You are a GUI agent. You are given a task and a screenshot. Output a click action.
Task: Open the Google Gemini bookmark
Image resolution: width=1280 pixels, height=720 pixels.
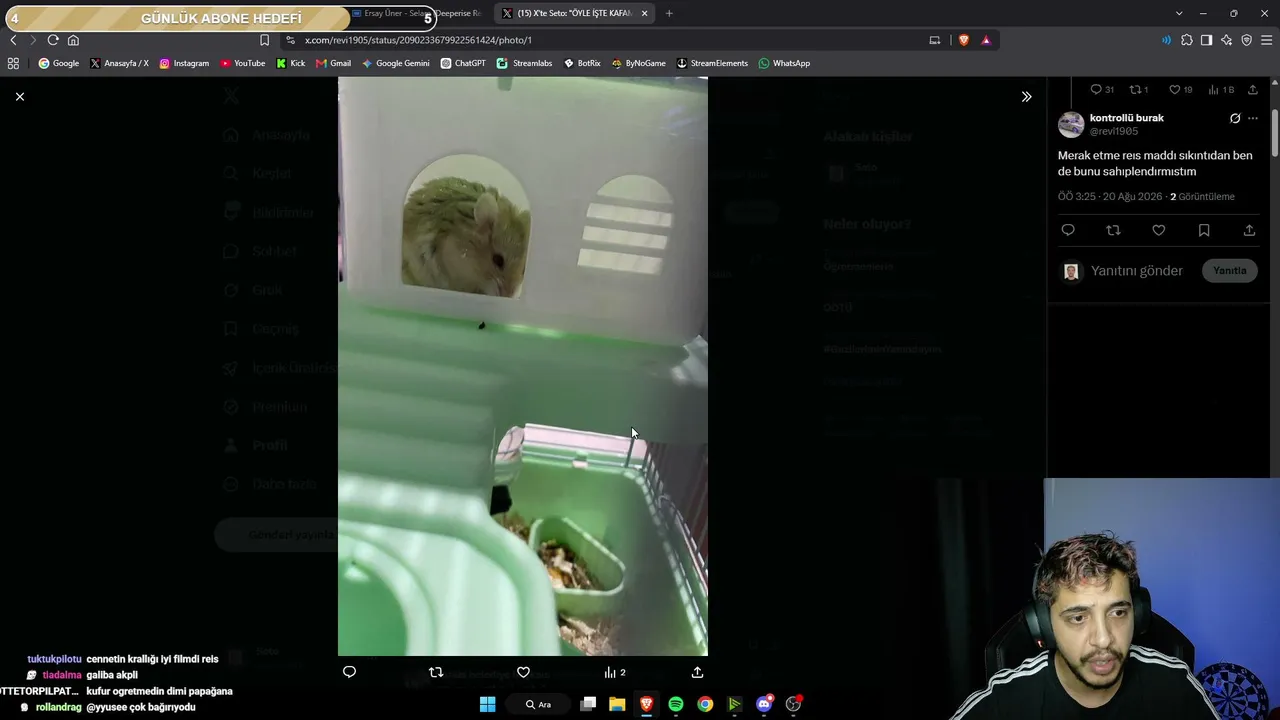tap(396, 63)
